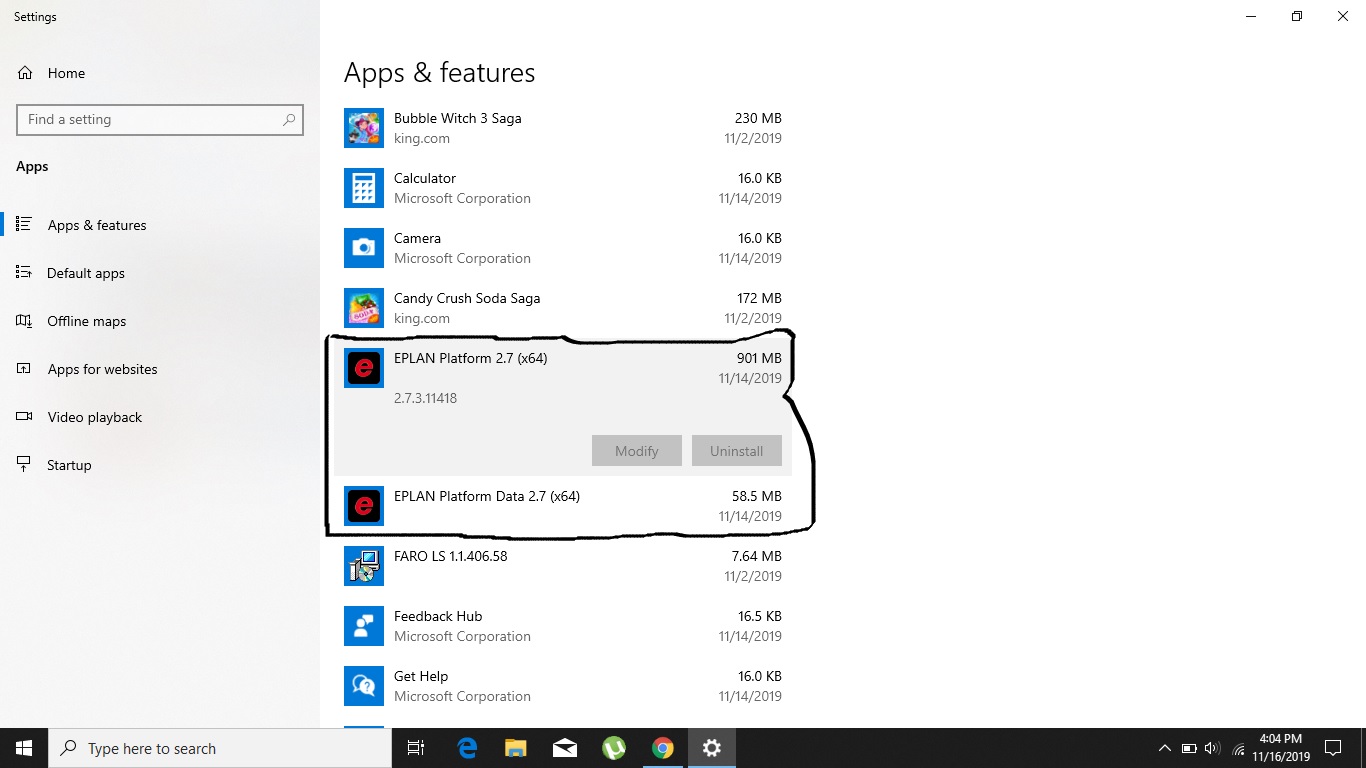Go to Settings Home
This screenshot has width=1366, height=768.
click(160, 73)
